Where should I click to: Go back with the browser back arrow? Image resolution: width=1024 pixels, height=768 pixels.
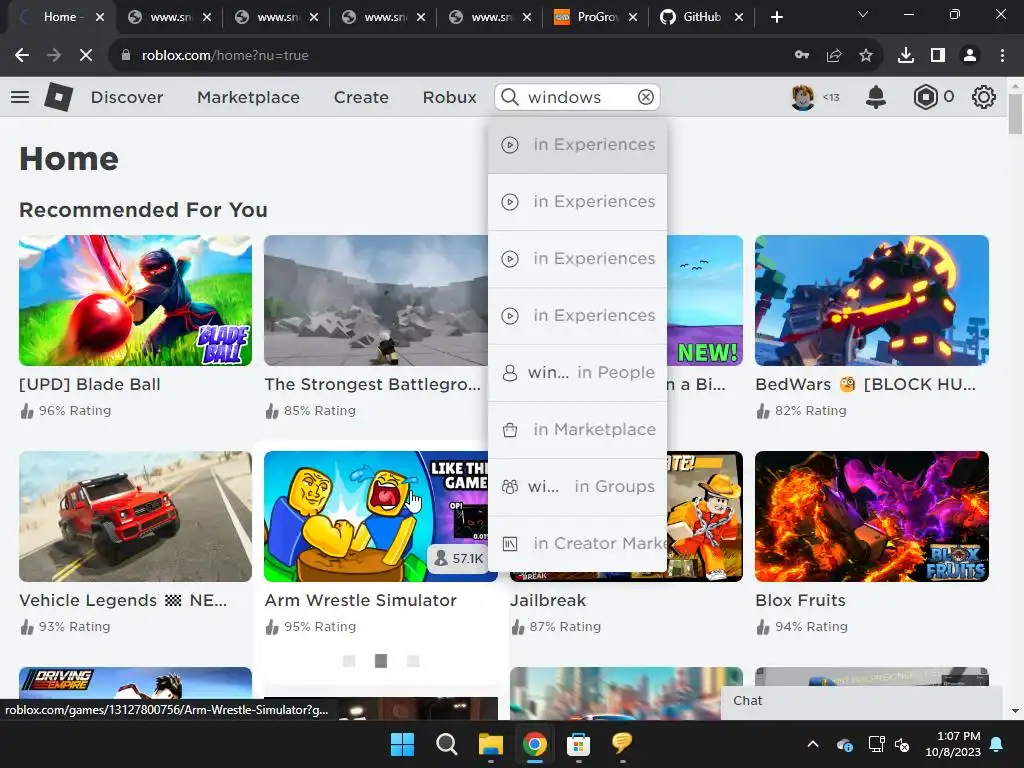[x=22, y=56]
